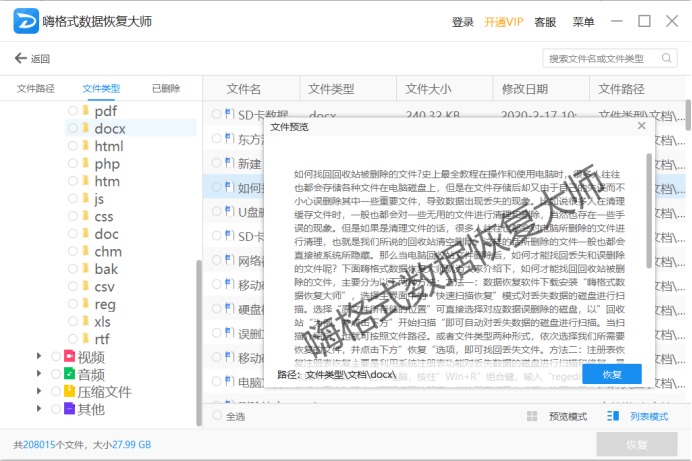Switch to the file path tab
Viewport: 692px width, 461px height.
[x=36, y=89]
